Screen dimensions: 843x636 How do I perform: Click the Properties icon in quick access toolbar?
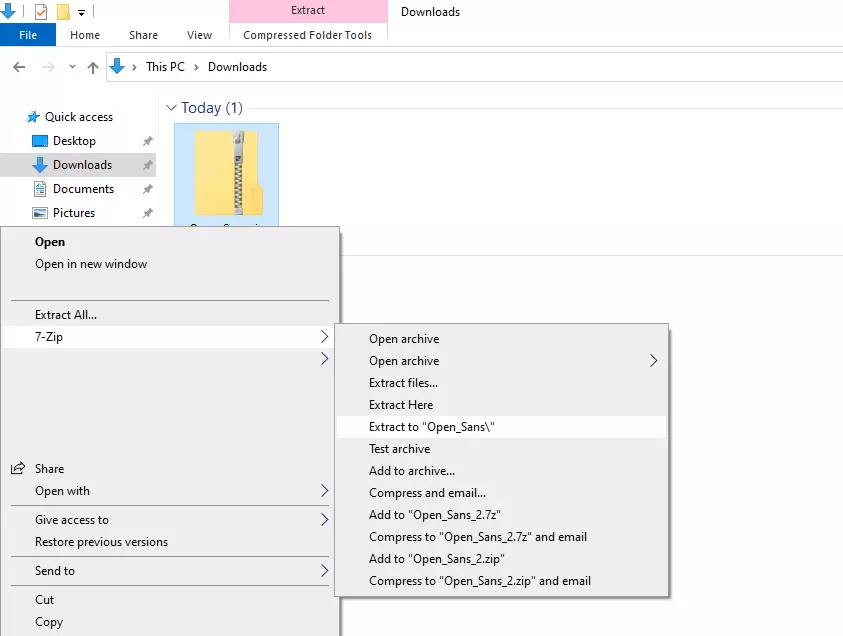click(x=41, y=12)
